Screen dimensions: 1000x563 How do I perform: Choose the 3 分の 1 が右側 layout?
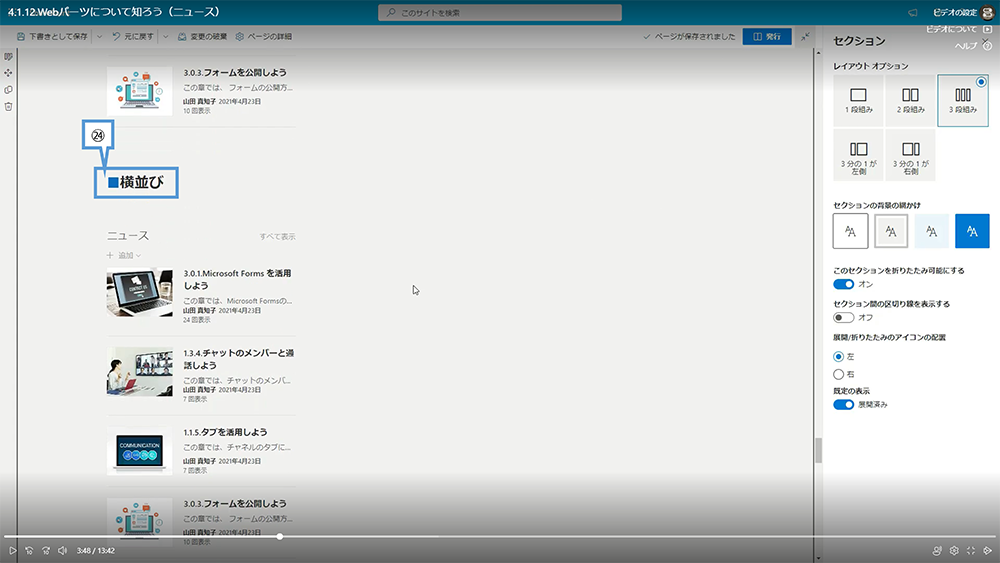coord(910,156)
